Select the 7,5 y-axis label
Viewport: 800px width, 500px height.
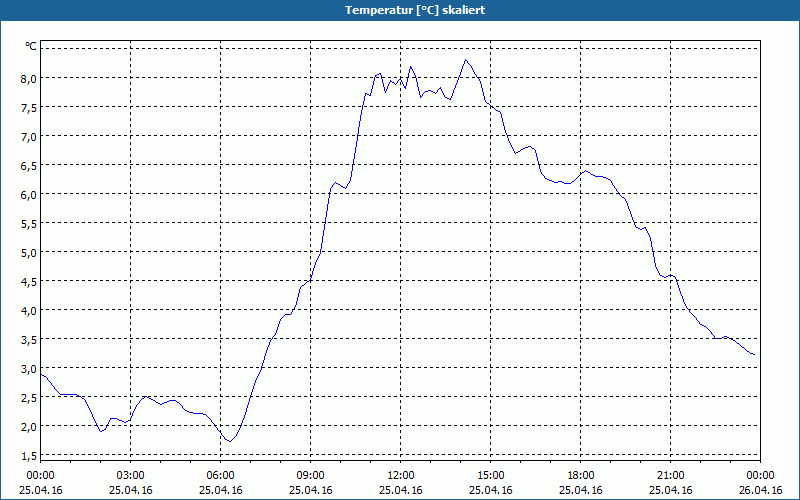coord(29,107)
